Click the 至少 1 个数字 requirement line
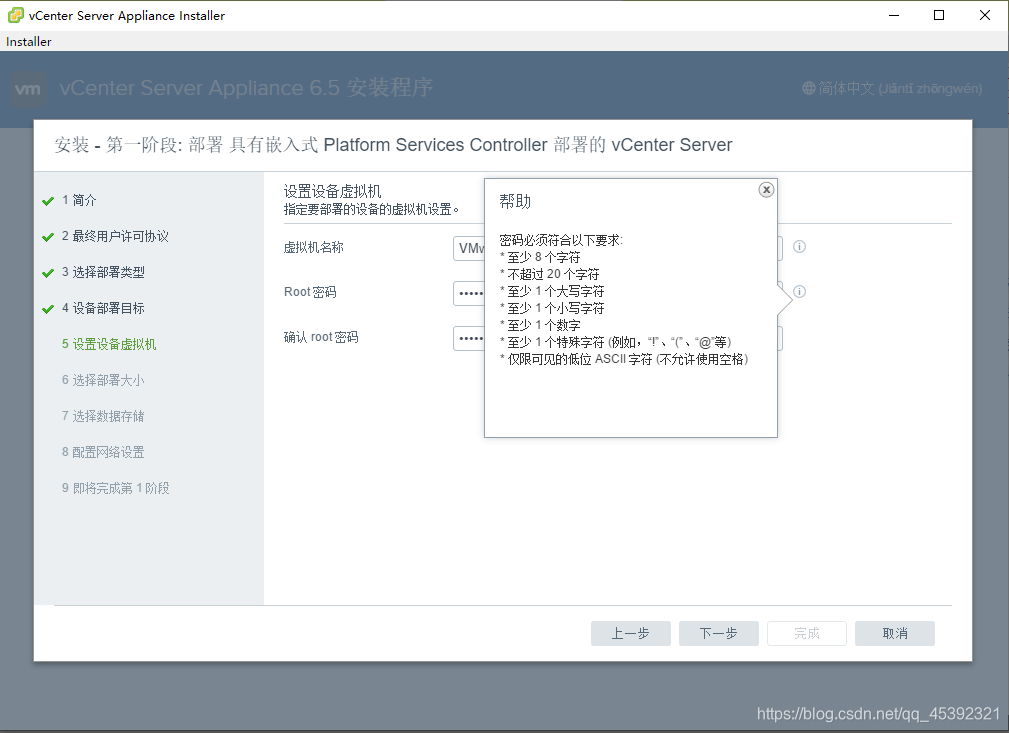 tap(540, 326)
